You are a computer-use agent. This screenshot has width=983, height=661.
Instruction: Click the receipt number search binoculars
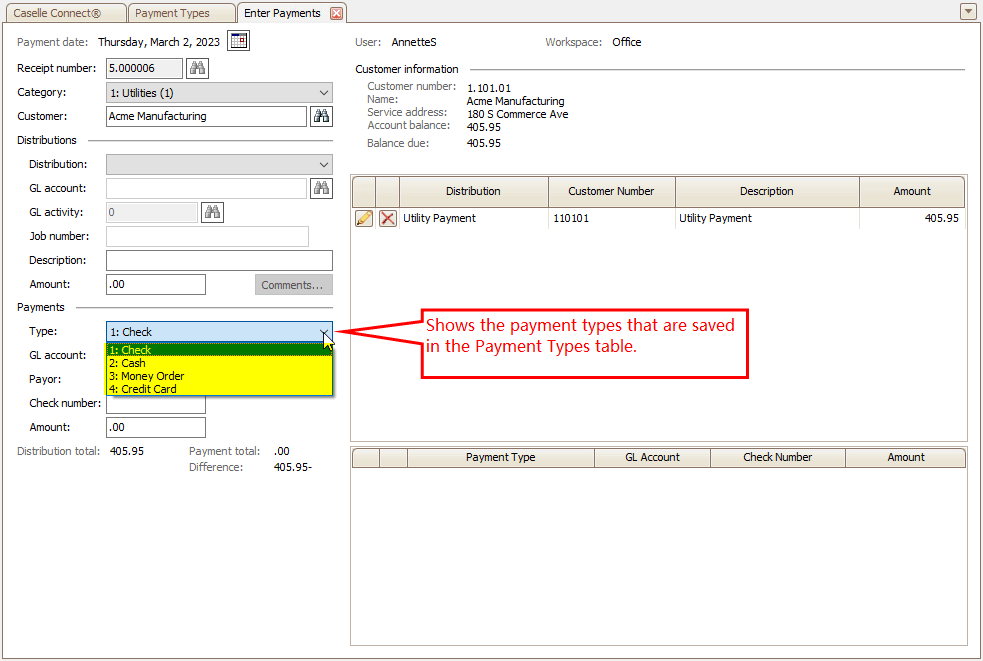tap(197, 68)
